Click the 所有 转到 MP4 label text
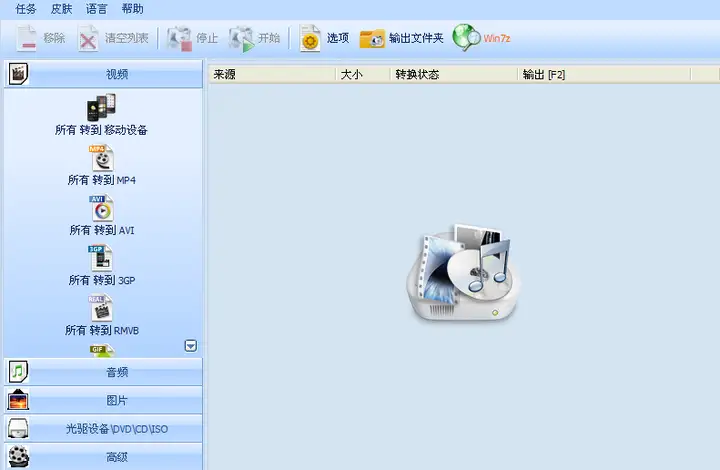This screenshot has width=720, height=470. coord(101,180)
